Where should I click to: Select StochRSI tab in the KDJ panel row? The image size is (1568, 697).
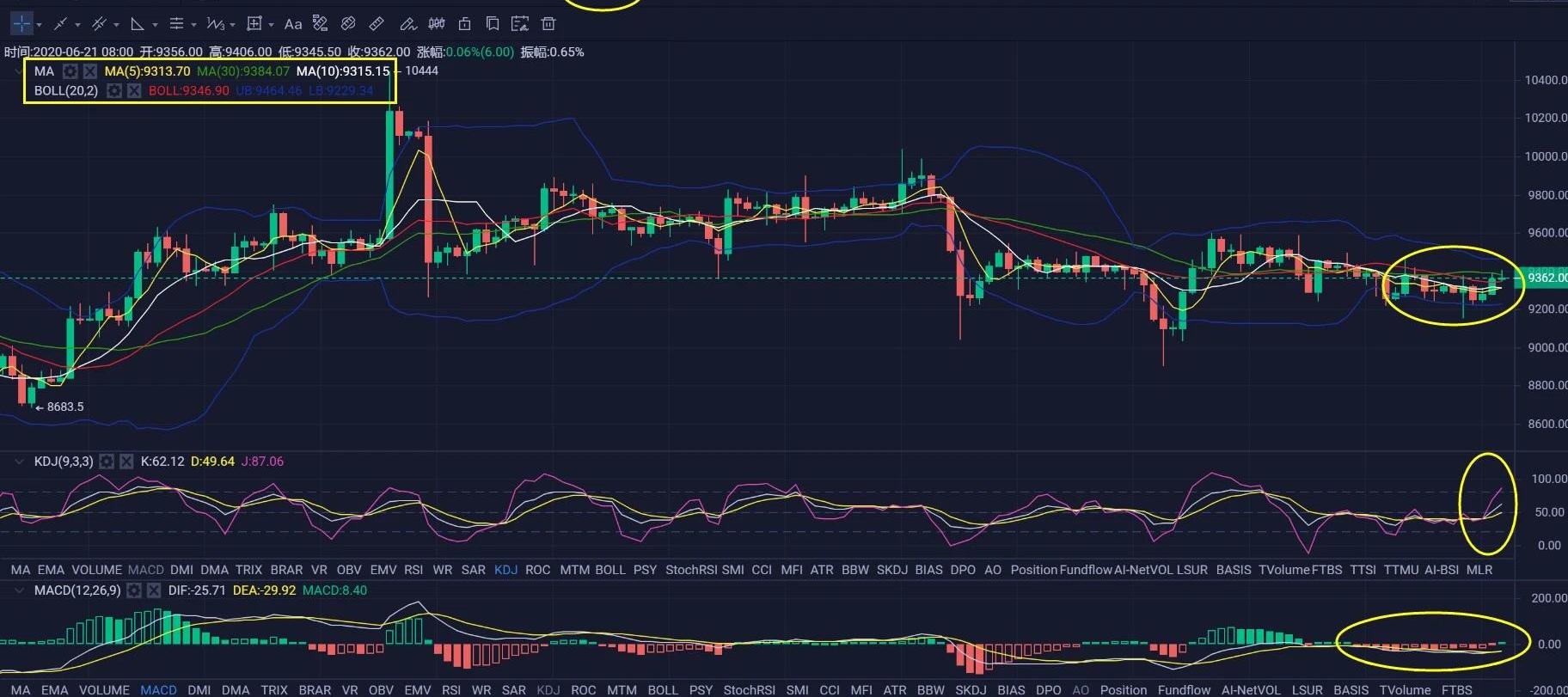tap(690, 569)
